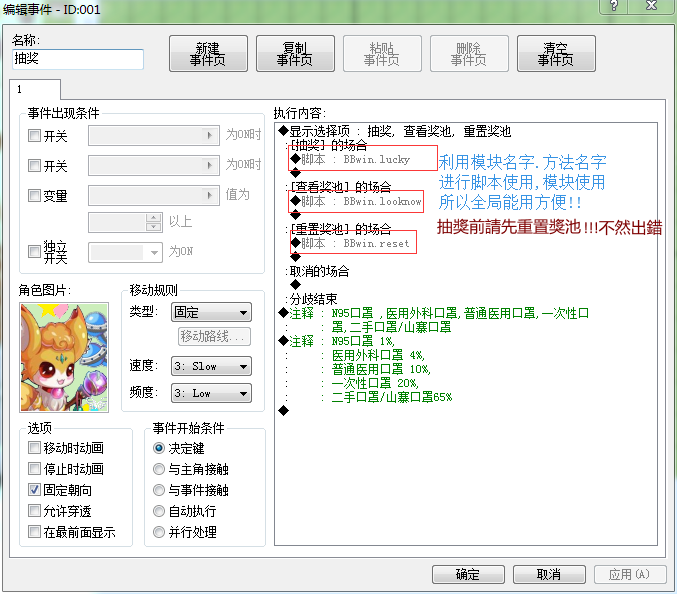Screen dimensions: 677x594
Task: Select the comment line 普通医用口罩 10%
Action: [381, 369]
